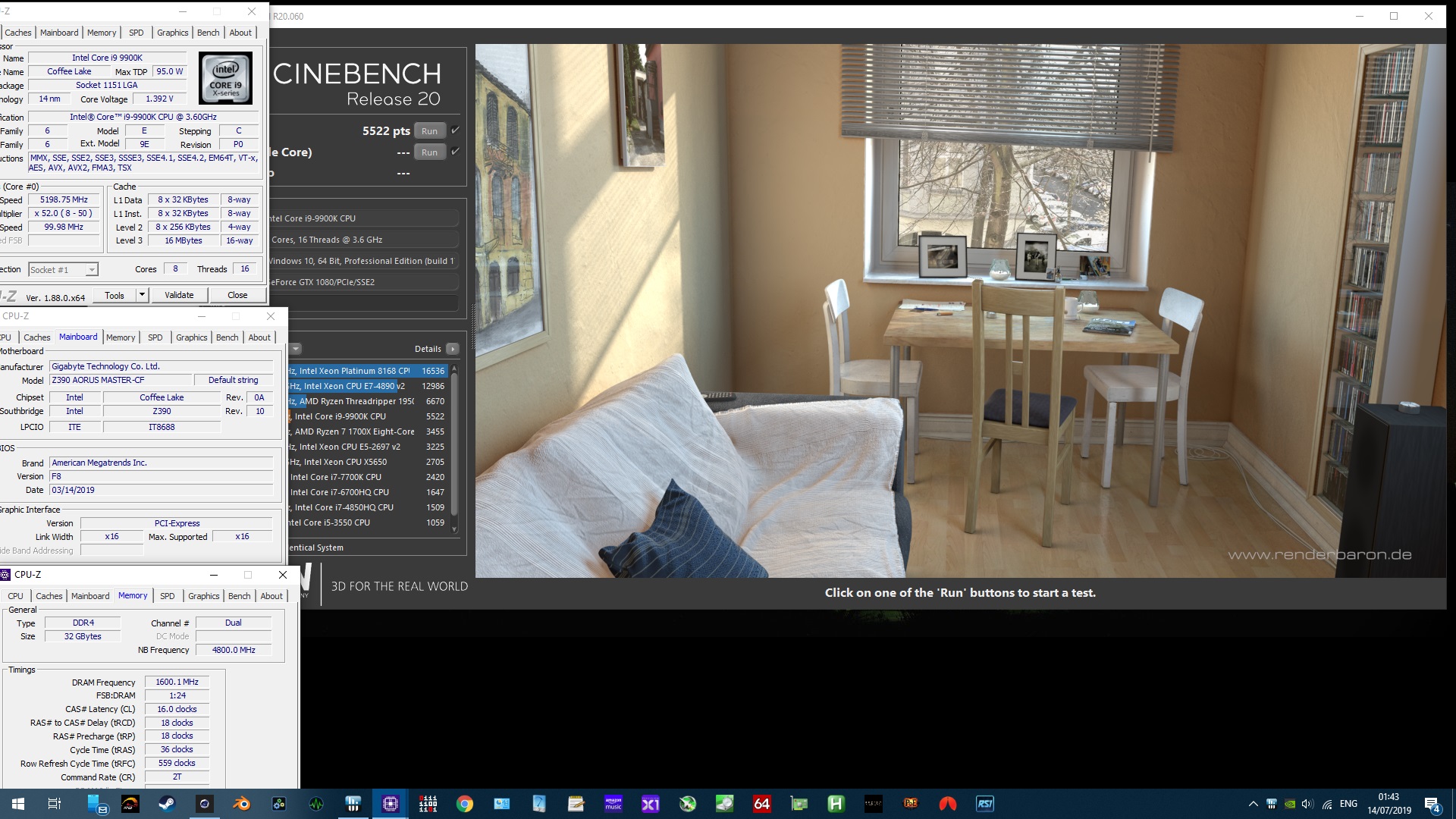Open the notepad taskbar icon
The height and width of the screenshot is (819, 1456).
[576, 804]
